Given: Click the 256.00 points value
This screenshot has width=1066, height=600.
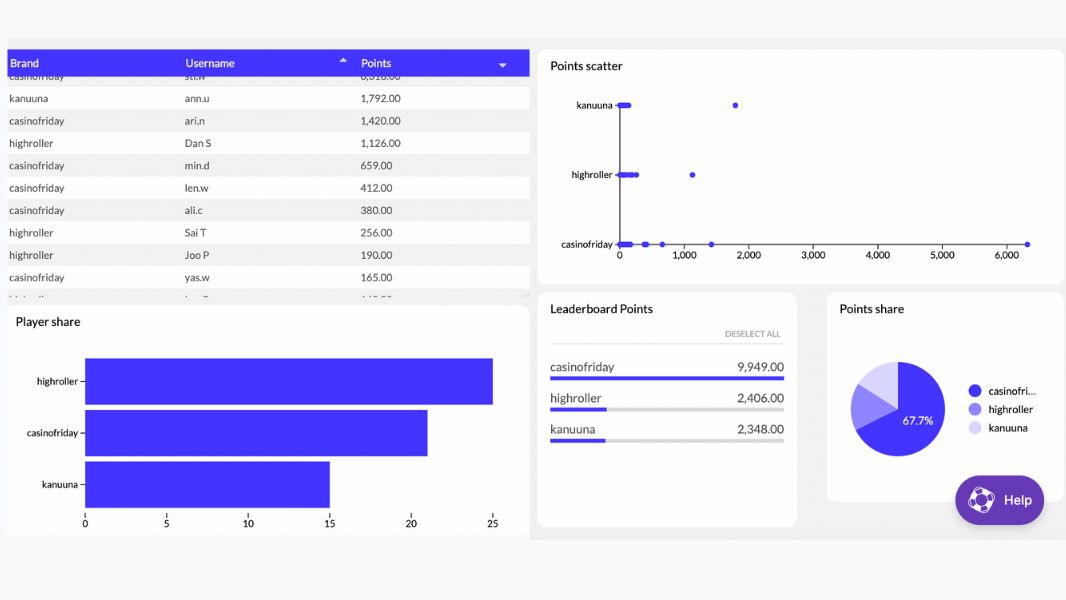Looking at the screenshot, I should click(x=377, y=233).
